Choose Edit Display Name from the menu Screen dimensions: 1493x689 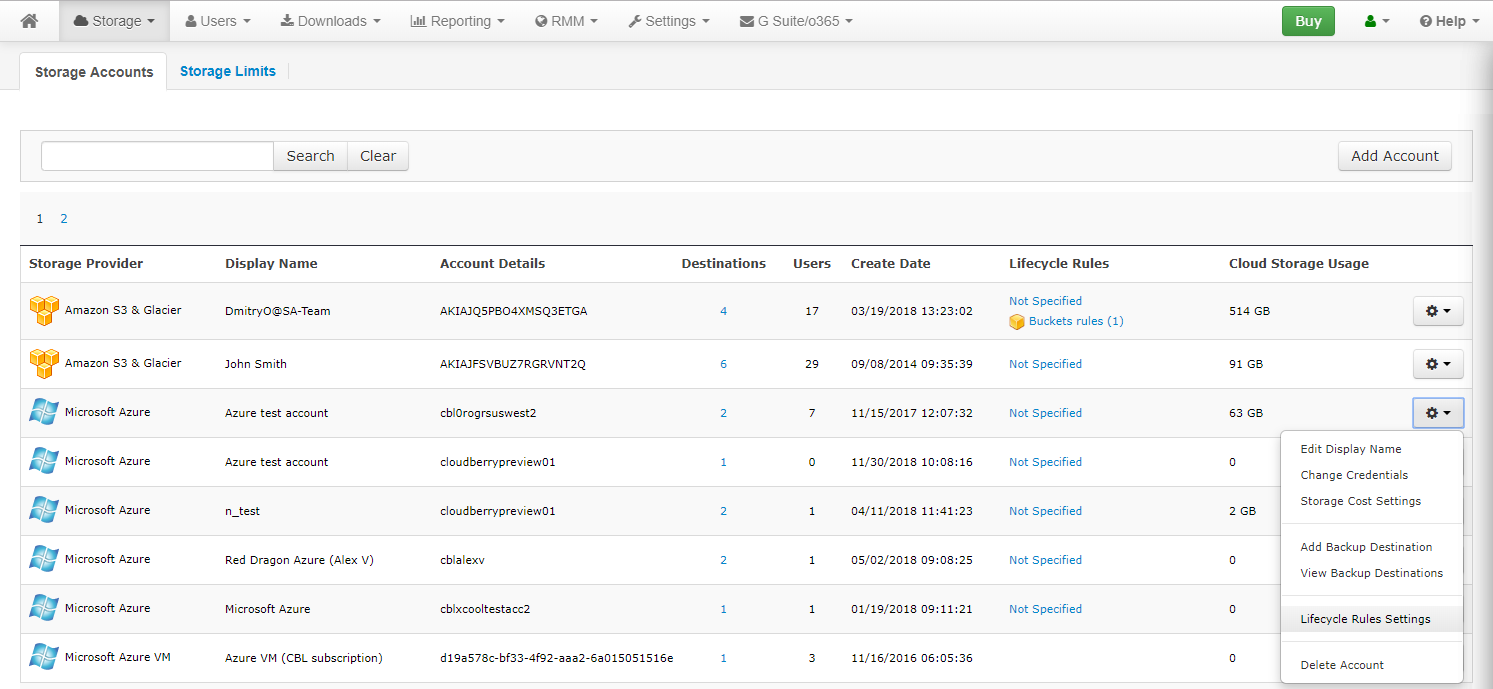pyautogui.click(x=1351, y=449)
